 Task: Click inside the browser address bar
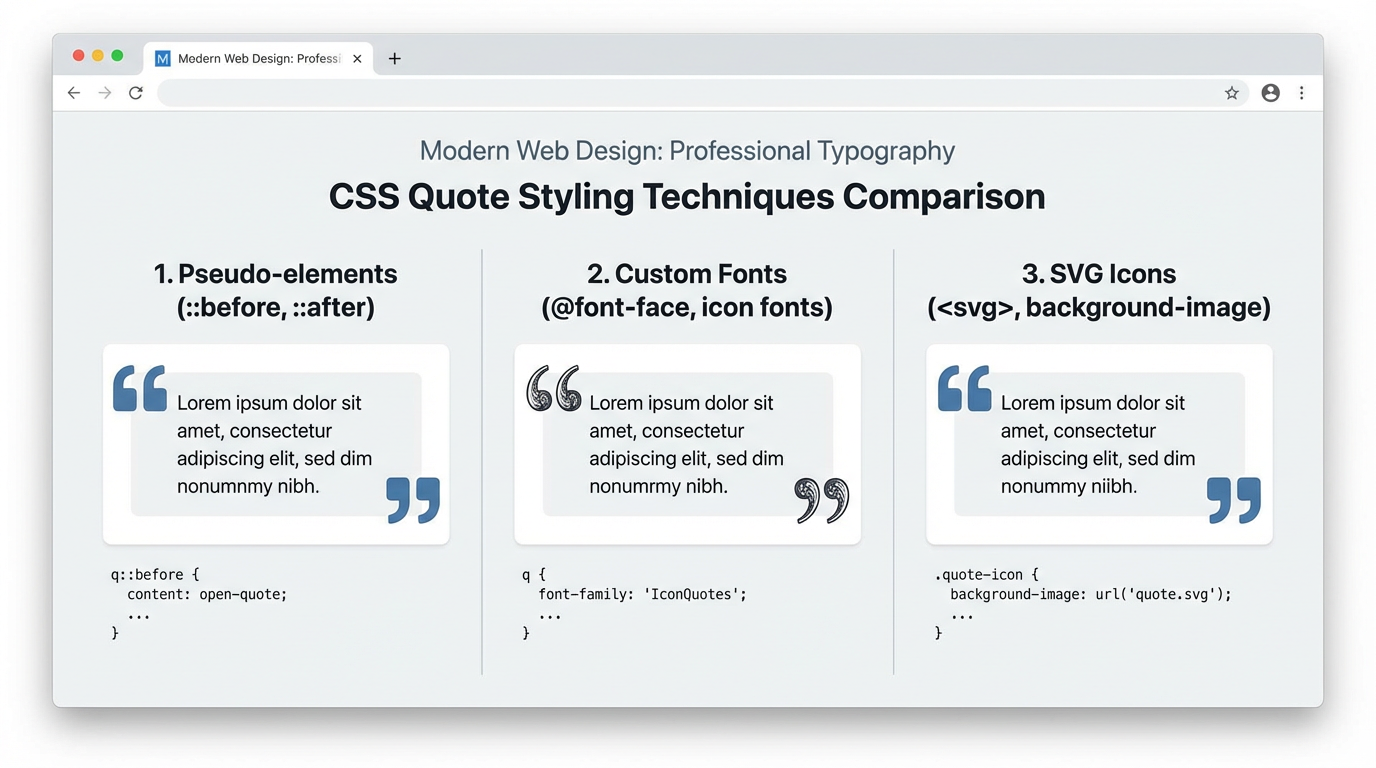[690, 92]
